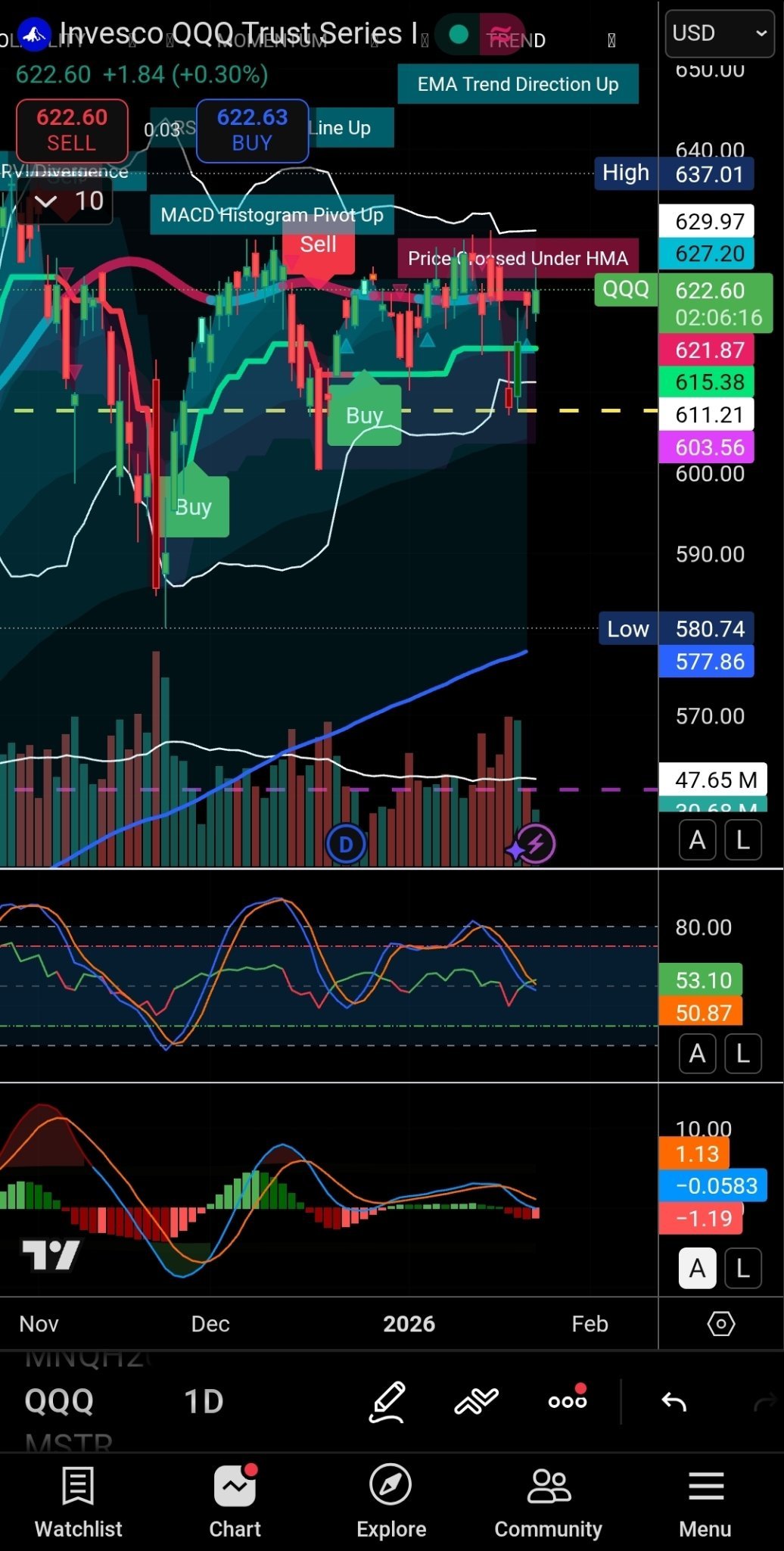Toggle log scale L on price pane
This screenshot has height=1551, width=784.
pyautogui.click(x=743, y=840)
